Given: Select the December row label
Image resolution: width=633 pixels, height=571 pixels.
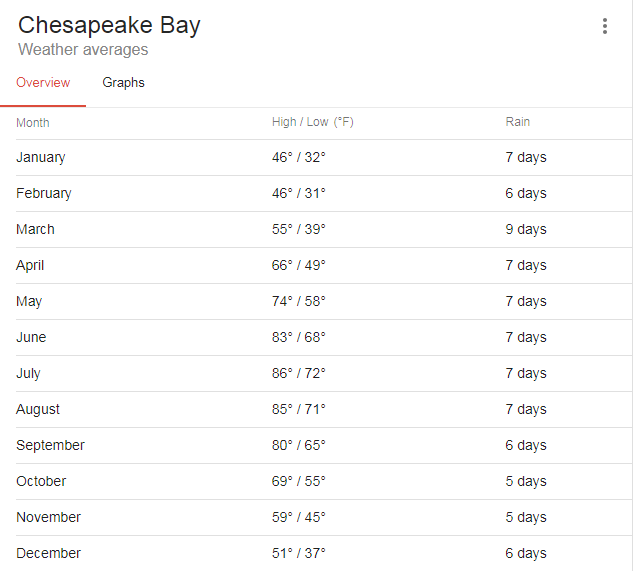Looking at the screenshot, I should click(48, 553).
